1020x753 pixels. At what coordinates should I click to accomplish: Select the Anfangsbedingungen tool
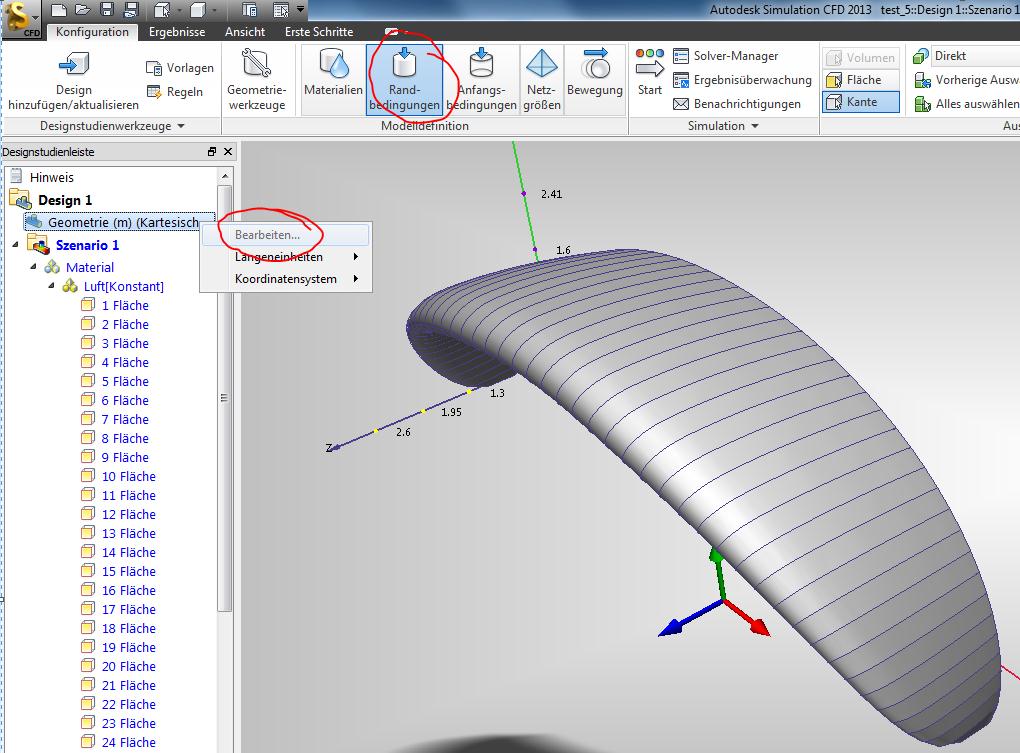point(481,81)
